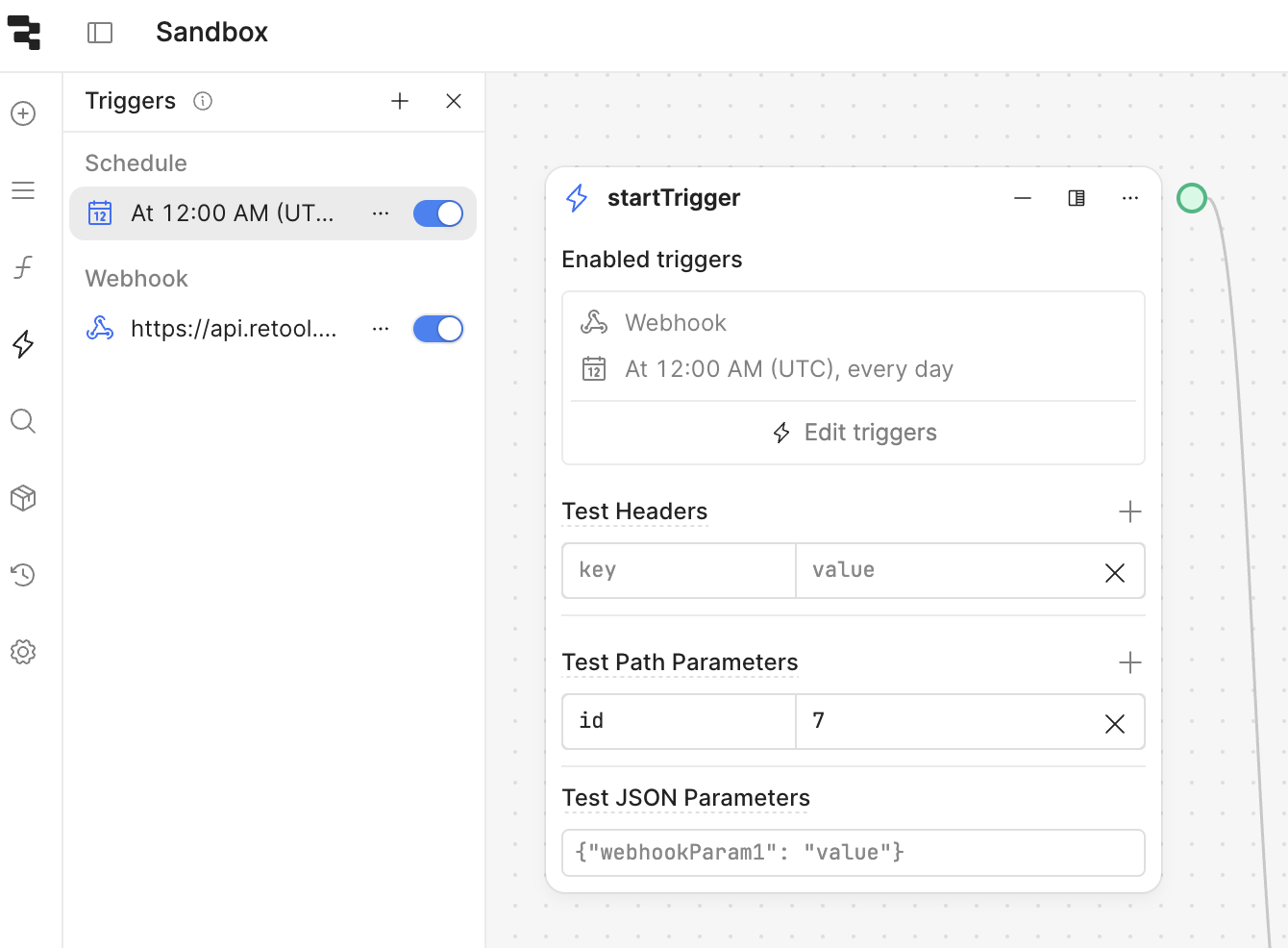Viewport: 1288px width, 948px height.
Task: Add a new Test Headers row
Action: pyautogui.click(x=1130, y=511)
